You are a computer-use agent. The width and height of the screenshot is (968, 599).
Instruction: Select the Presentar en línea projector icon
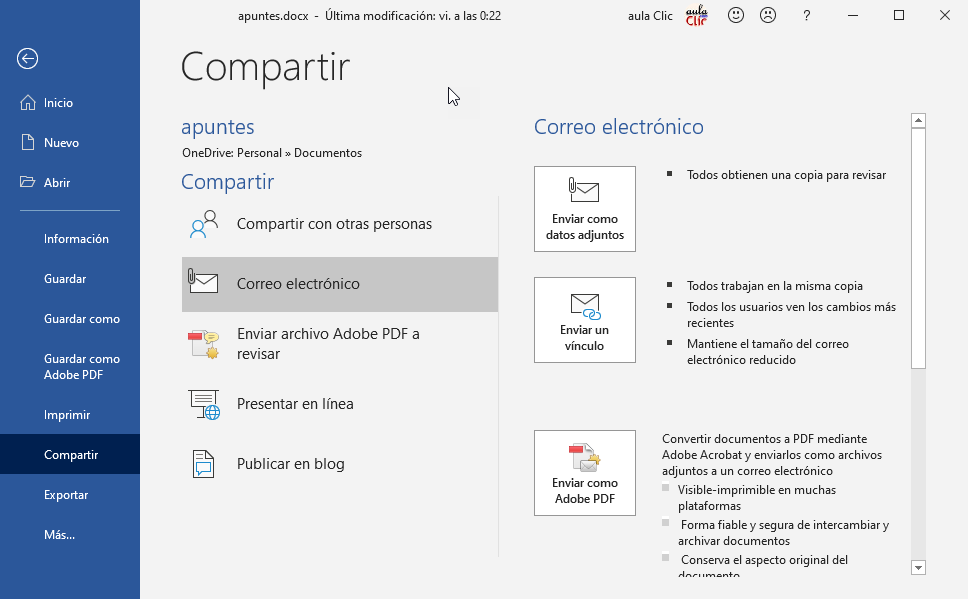[204, 404]
